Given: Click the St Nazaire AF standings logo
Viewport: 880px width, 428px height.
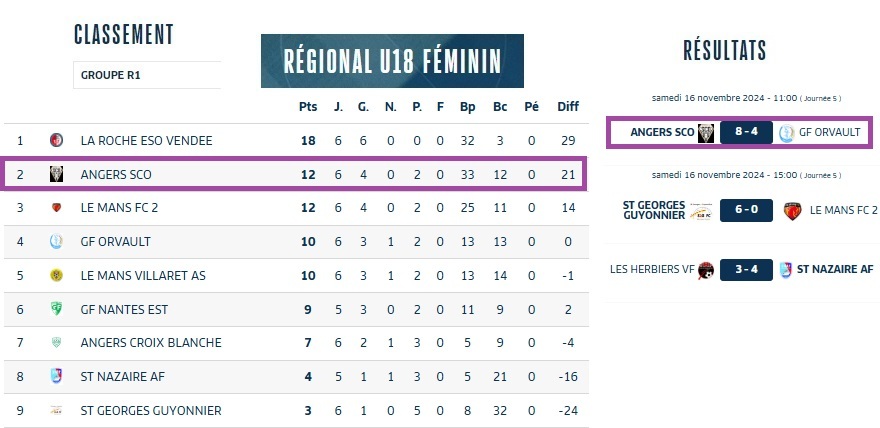Looking at the screenshot, I should [57, 376].
